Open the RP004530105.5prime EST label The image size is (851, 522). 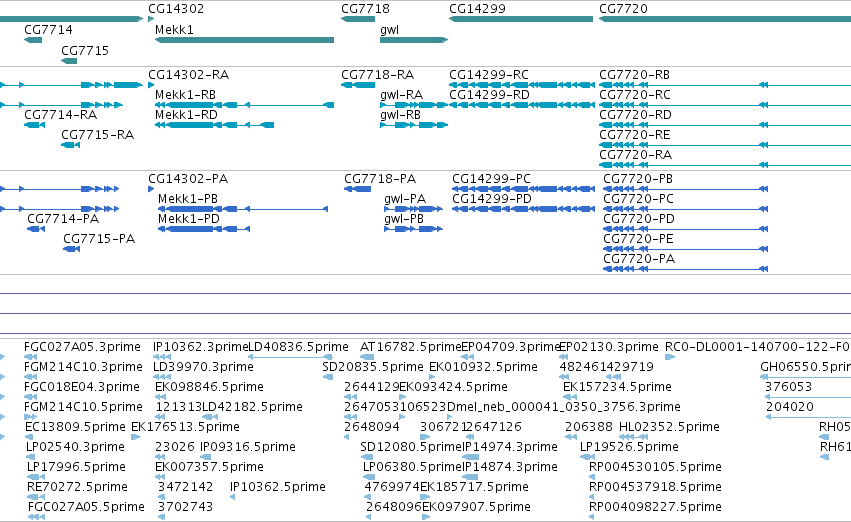tap(655, 467)
